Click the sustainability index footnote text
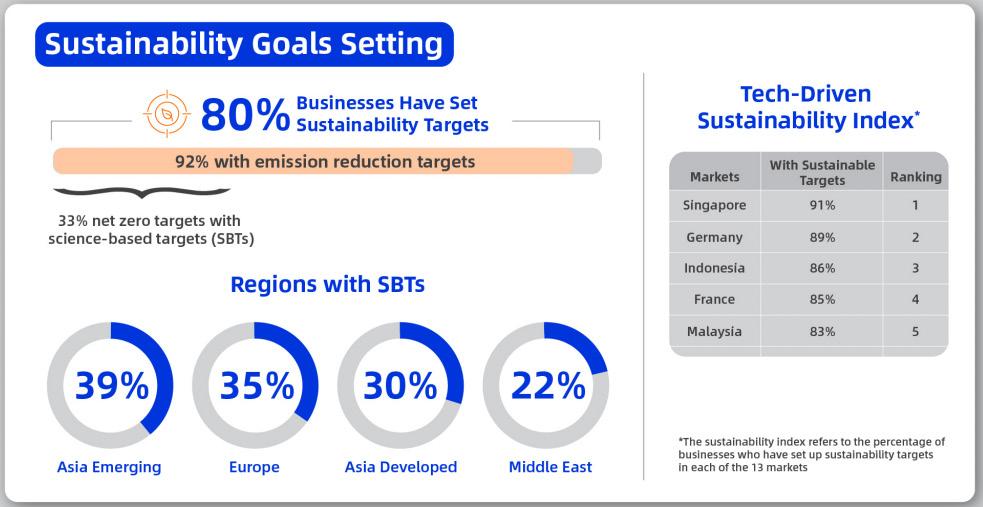The height and width of the screenshot is (507, 983). (x=811, y=454)
